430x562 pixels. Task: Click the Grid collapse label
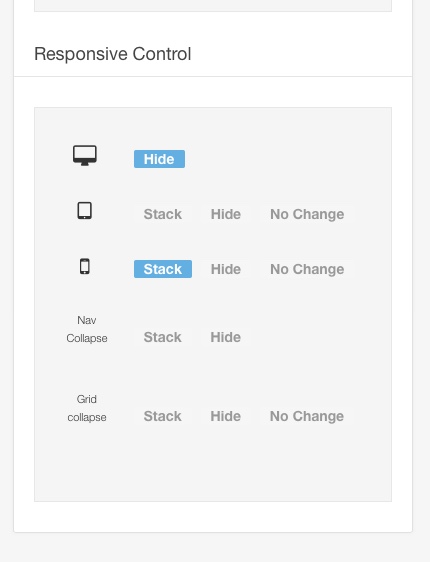(x=87, y=408)
